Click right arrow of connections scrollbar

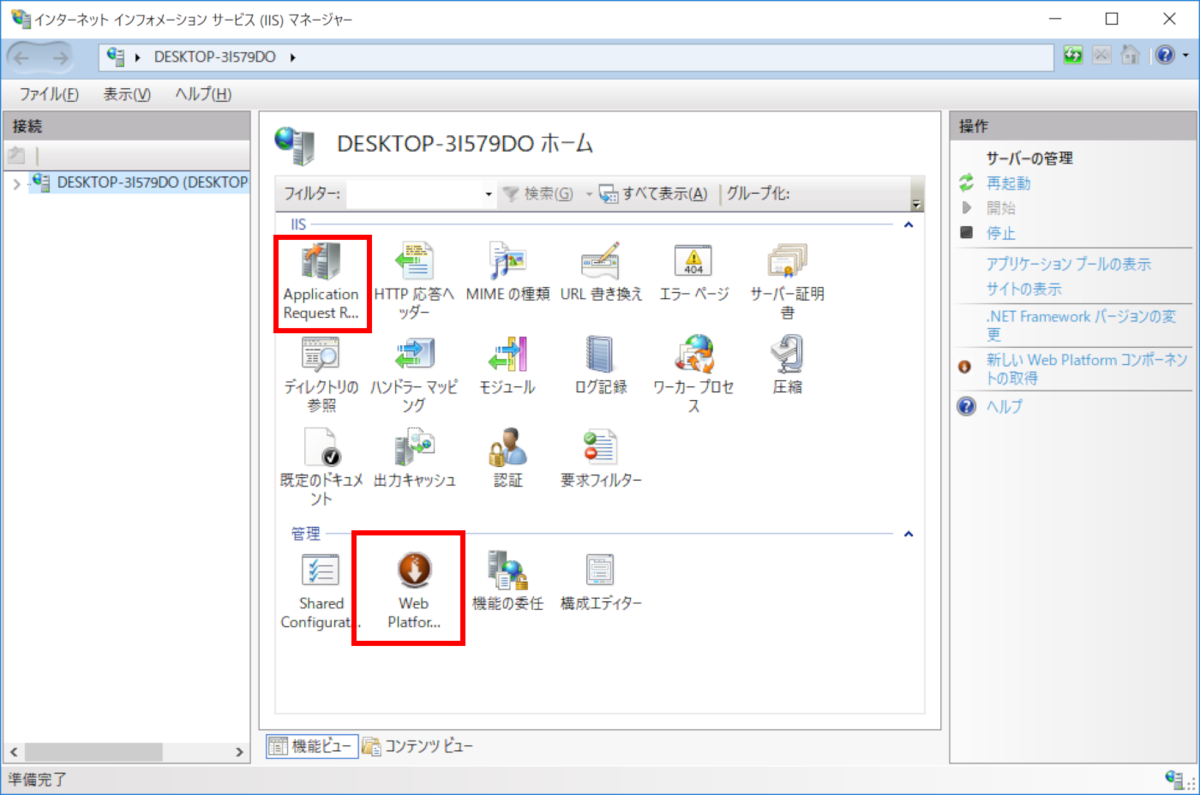pos(240,752)
